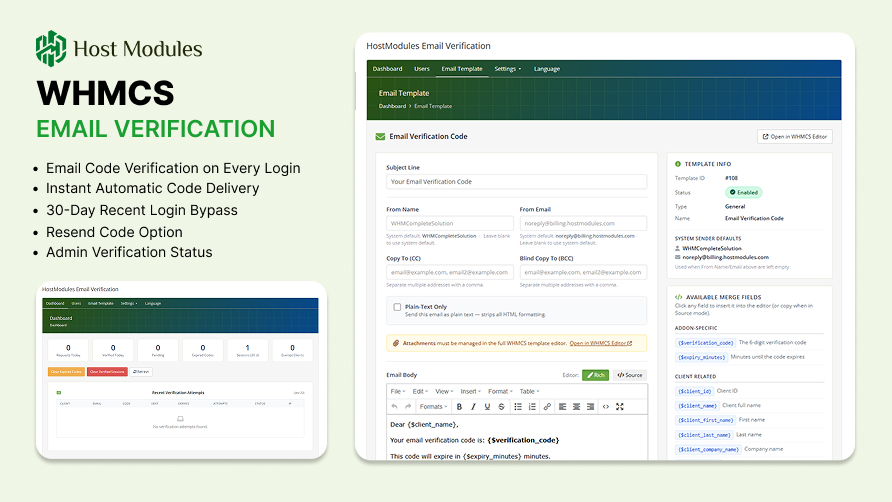892x502 pixels.
Task: Toggle bold formatting in email body editor
Action: pyautogui.click(x=459, y=406)
